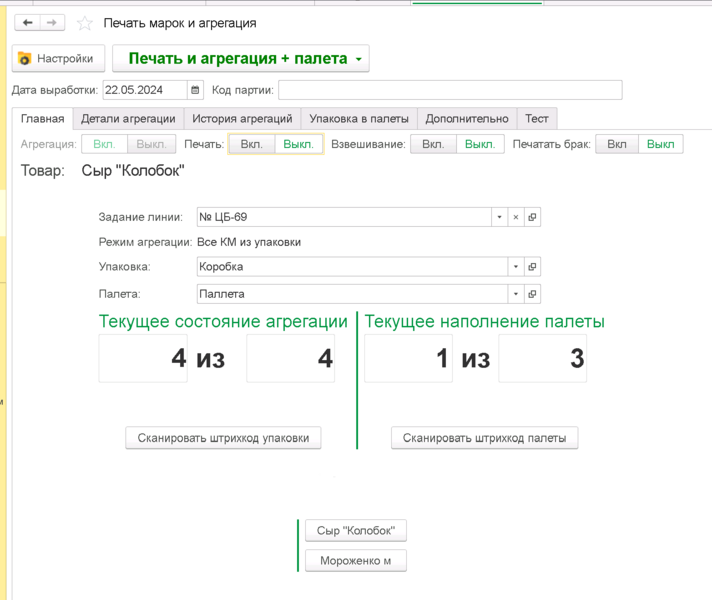Image resolution: width=712 pixels, height=600 pixels.
Task: Disable Взвешивание with Выкл.
Action: tap(480, 144)
